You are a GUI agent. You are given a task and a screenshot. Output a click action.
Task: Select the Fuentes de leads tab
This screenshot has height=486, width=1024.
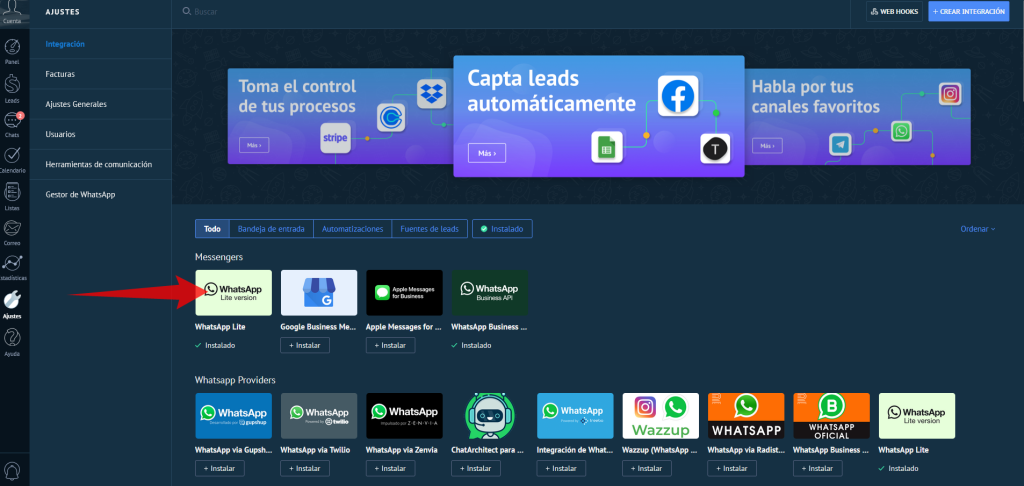click(429, 229)
